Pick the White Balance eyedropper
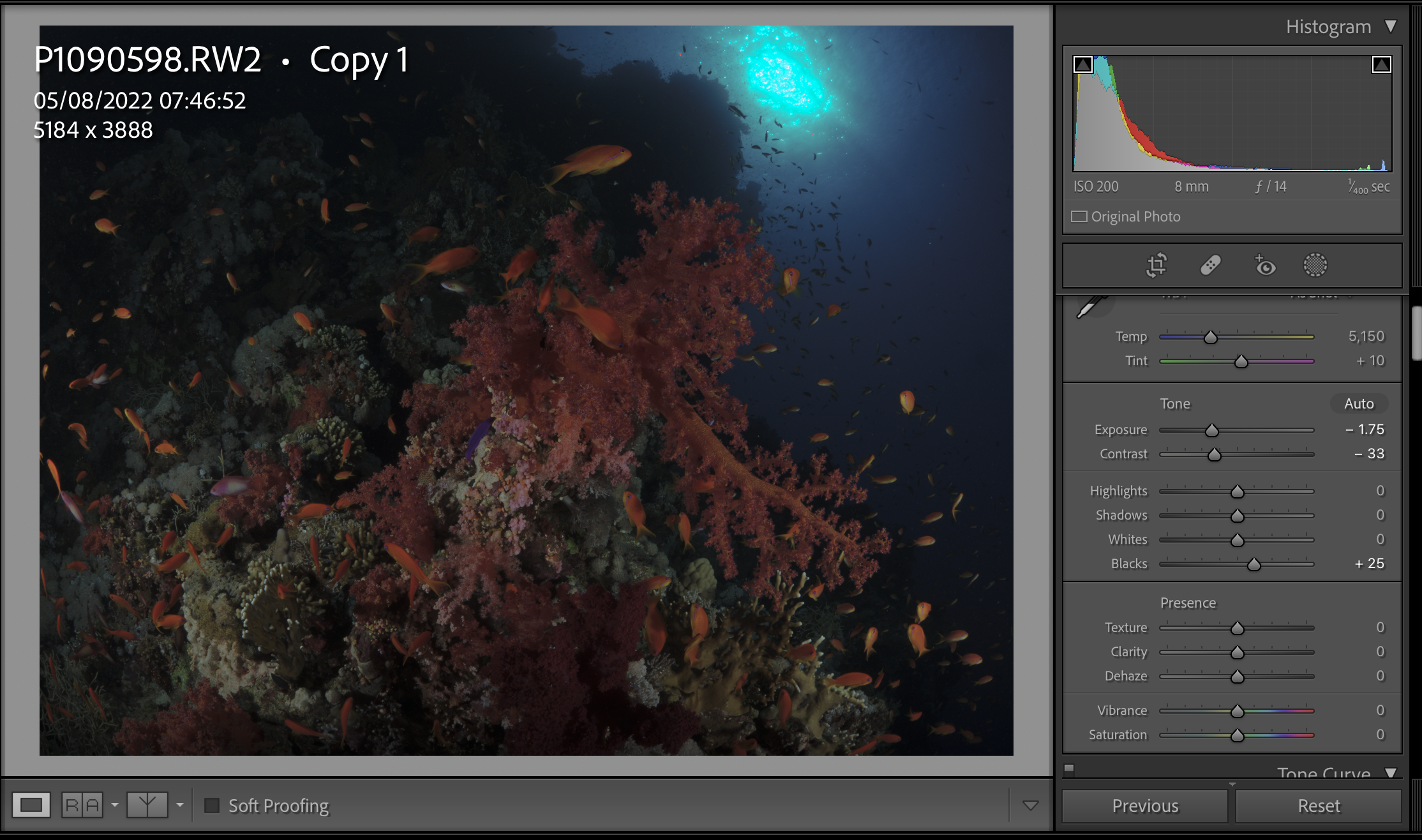The image size is (1422, 840). click(1091, 306)
